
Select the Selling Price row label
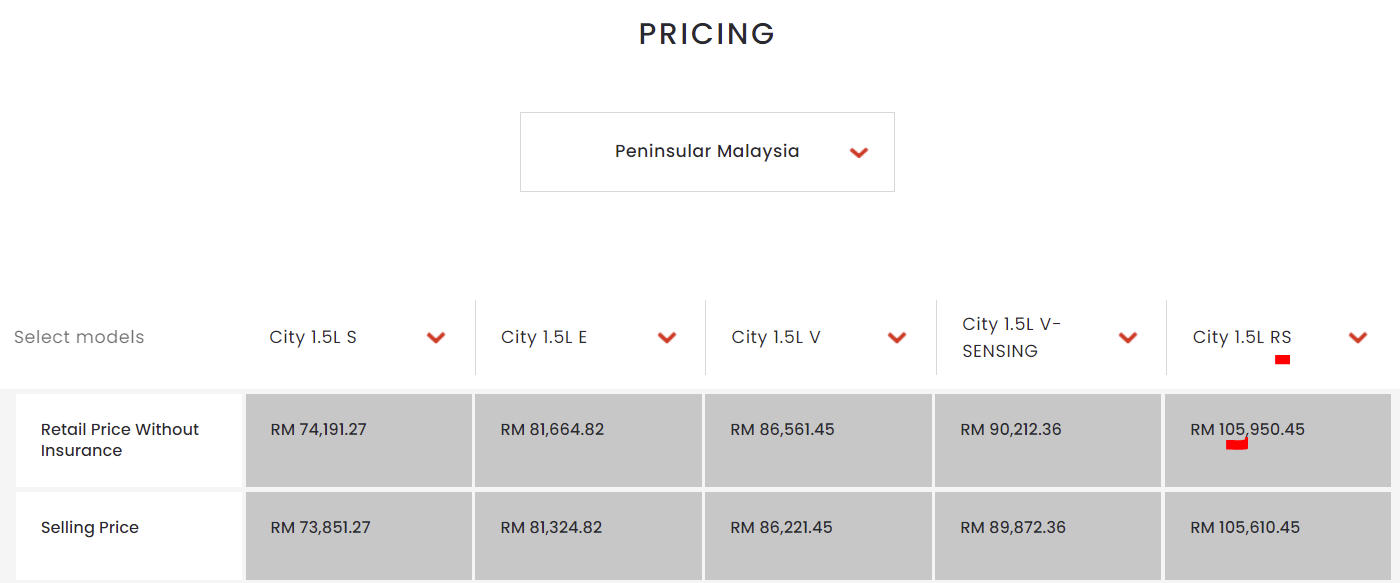[90, 528]
